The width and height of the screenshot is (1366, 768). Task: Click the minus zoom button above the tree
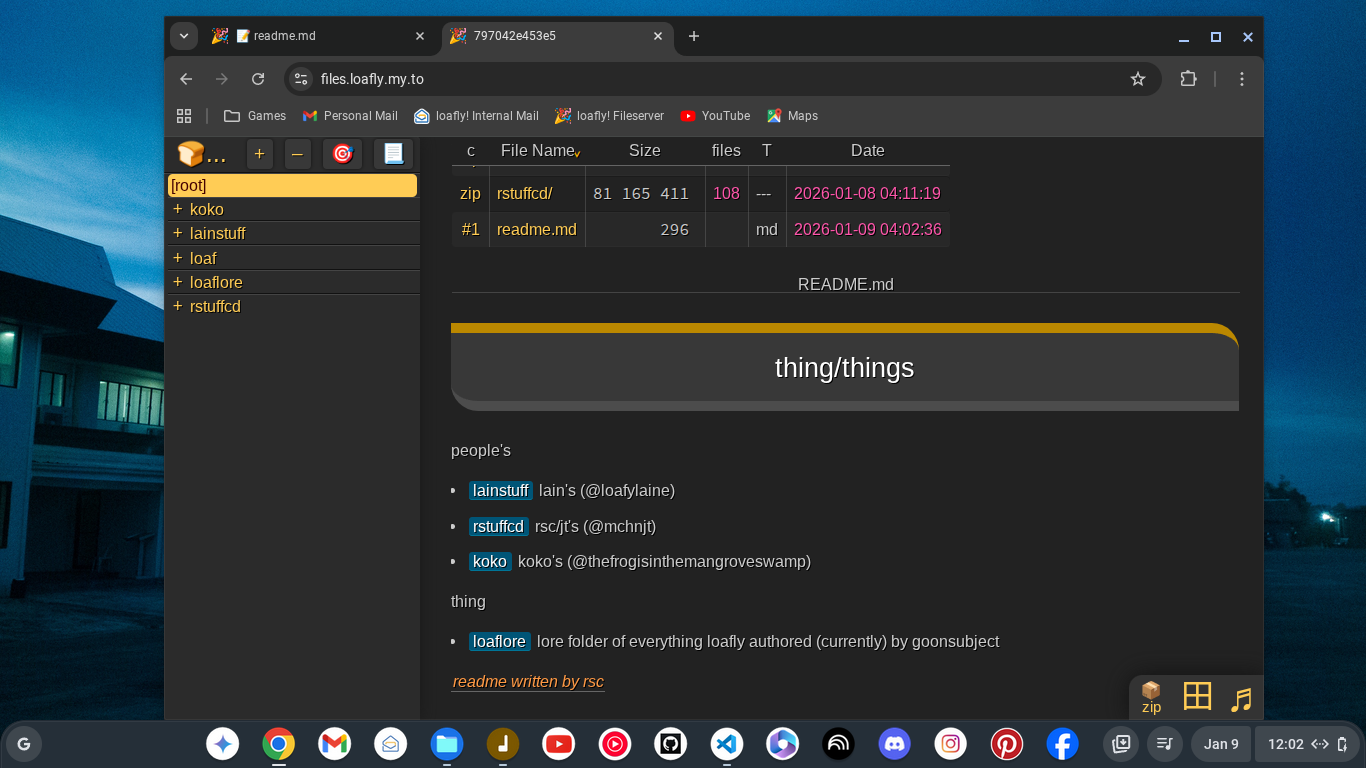click(x=297, y=154)
